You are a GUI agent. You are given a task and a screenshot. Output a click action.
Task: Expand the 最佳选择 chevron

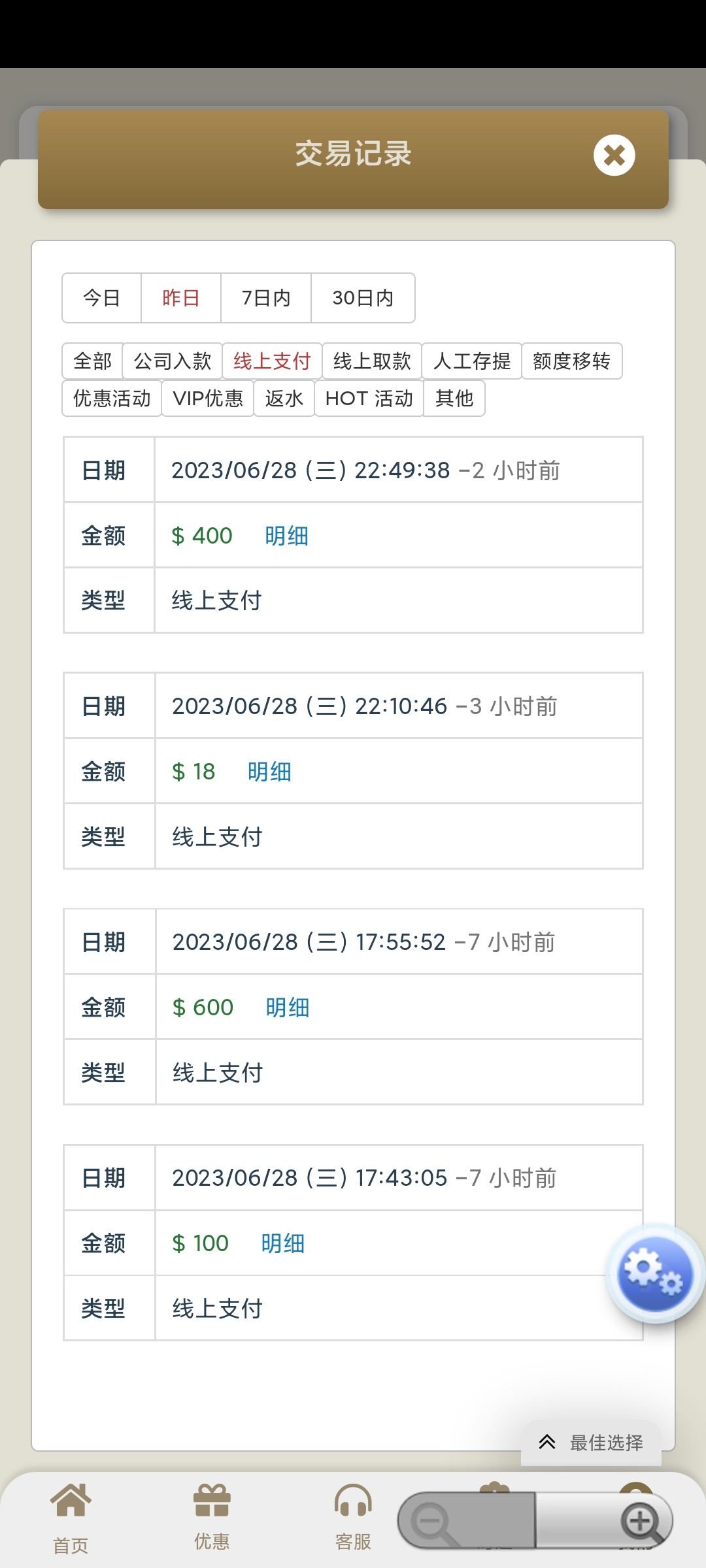pyautogui.click(x=547, y=1442)
